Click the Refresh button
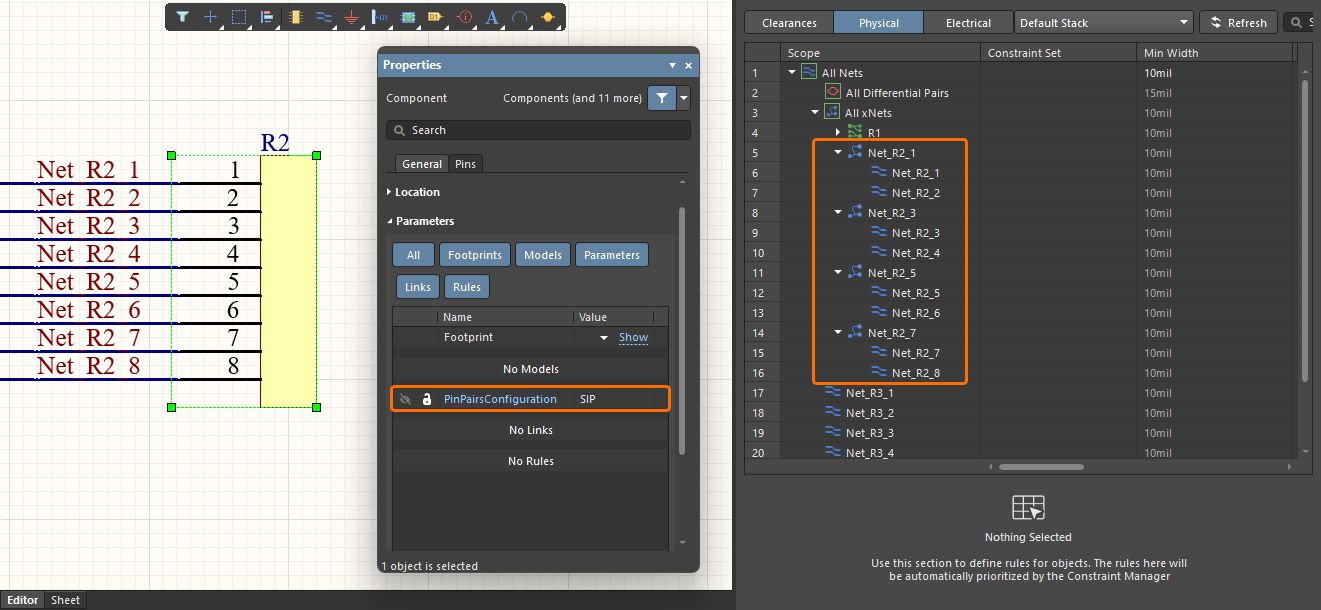Viewport: 1321px width, 610px height. point(1238,23)
